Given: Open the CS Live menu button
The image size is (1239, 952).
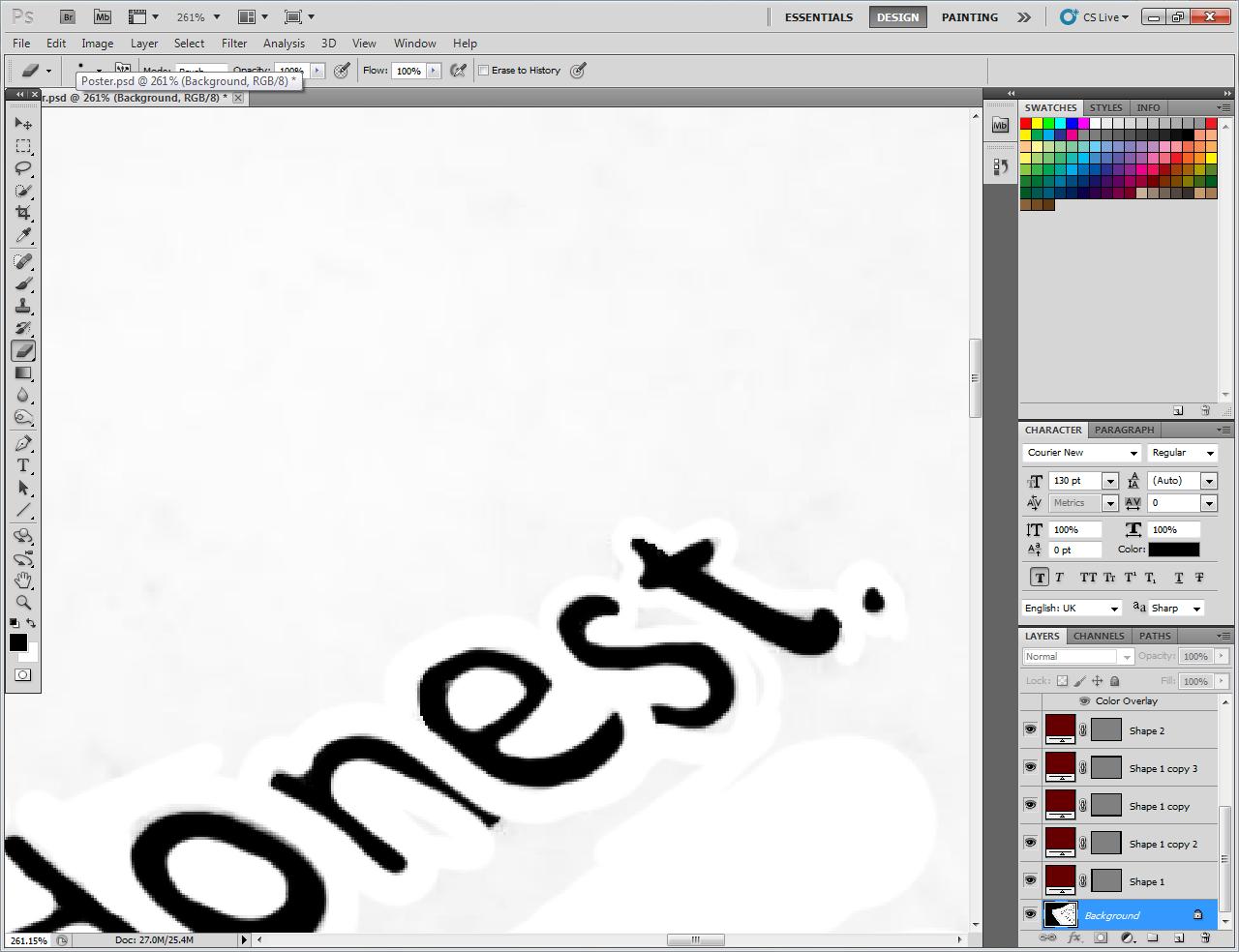Looking at the screenshot, I should point(1095,17).
